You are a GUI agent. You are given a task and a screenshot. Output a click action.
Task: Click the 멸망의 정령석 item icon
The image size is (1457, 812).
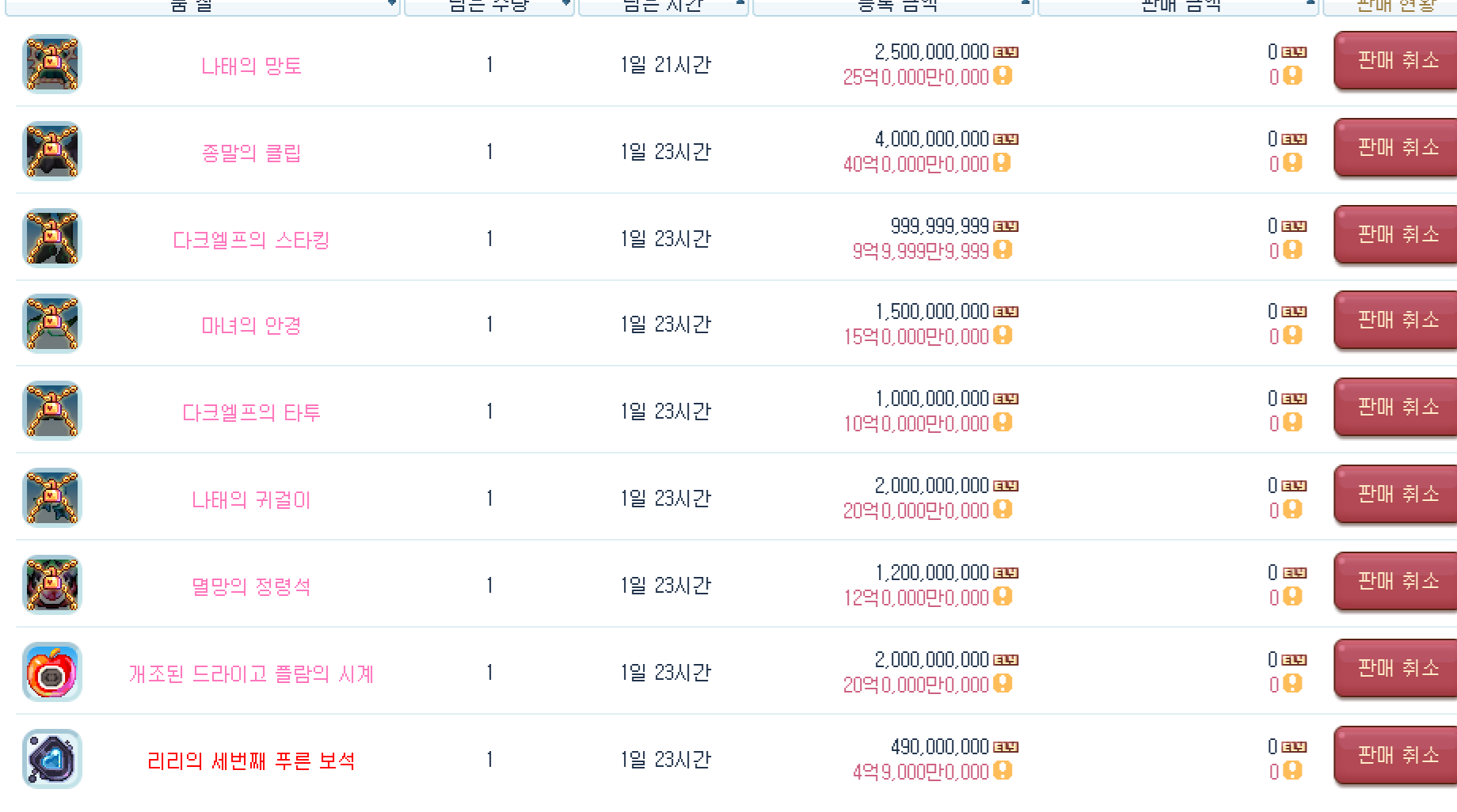tap(52, 584)
